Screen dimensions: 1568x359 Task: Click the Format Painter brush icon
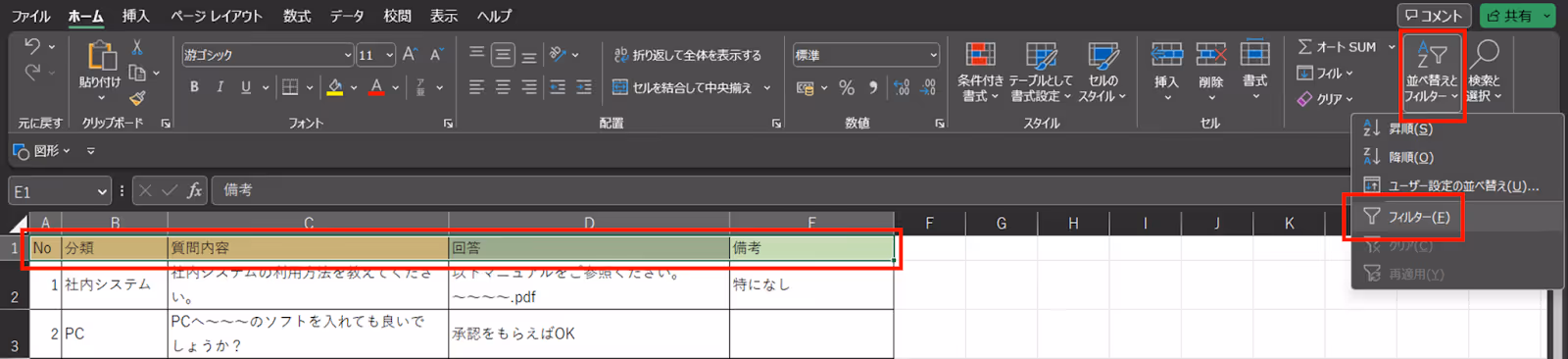[x=137, y=97]
